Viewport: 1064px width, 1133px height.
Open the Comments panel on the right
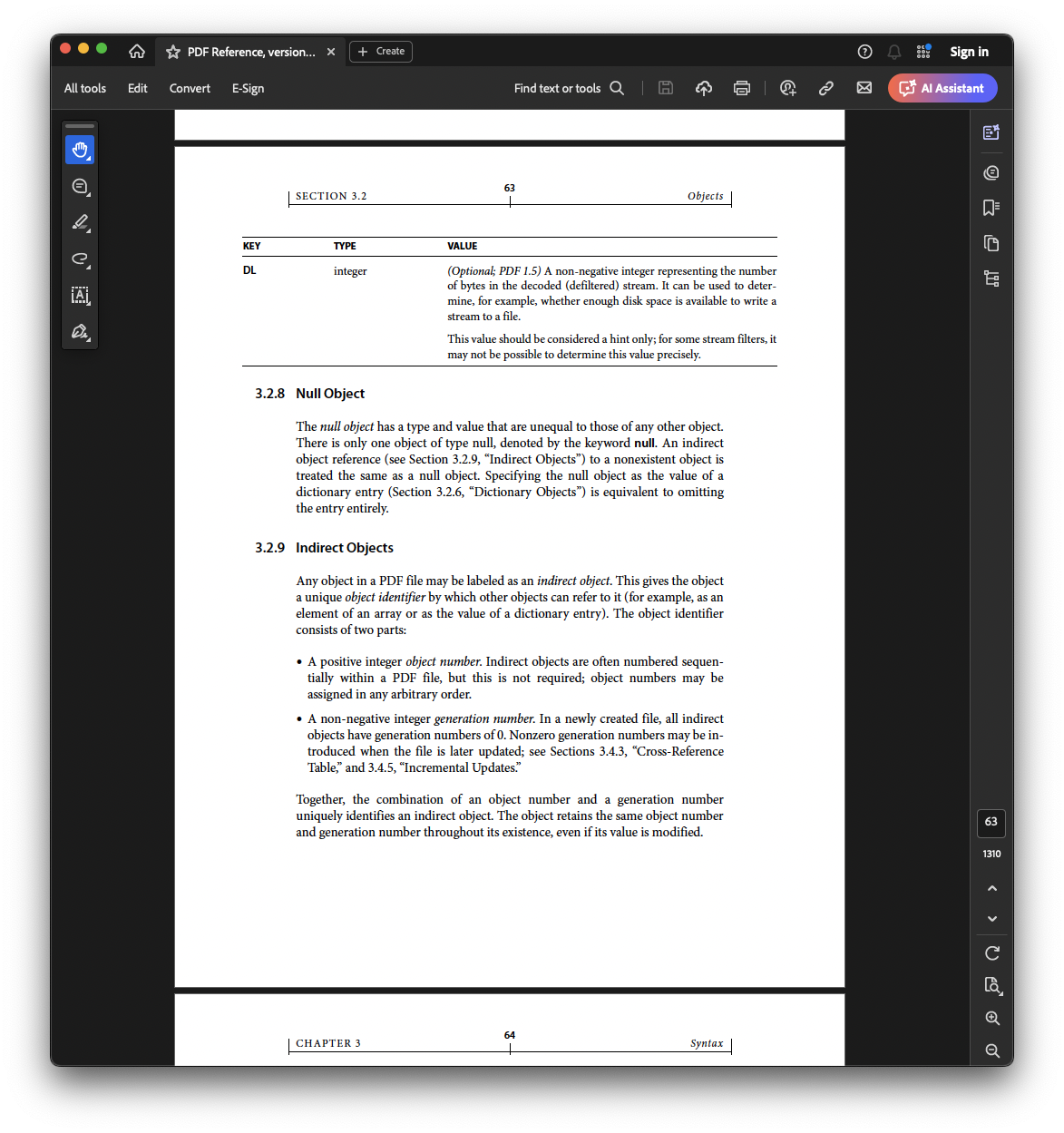point(991,172)
